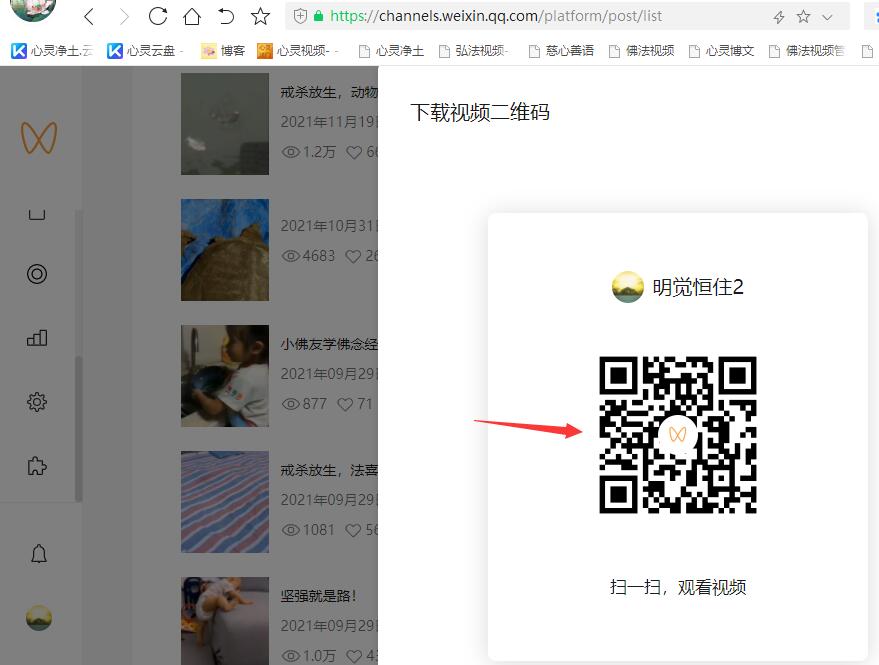The height and width of the screenshot is (665, 879).
Task: Open the 心灵净土 page bookmark
Action: point(391,51)
